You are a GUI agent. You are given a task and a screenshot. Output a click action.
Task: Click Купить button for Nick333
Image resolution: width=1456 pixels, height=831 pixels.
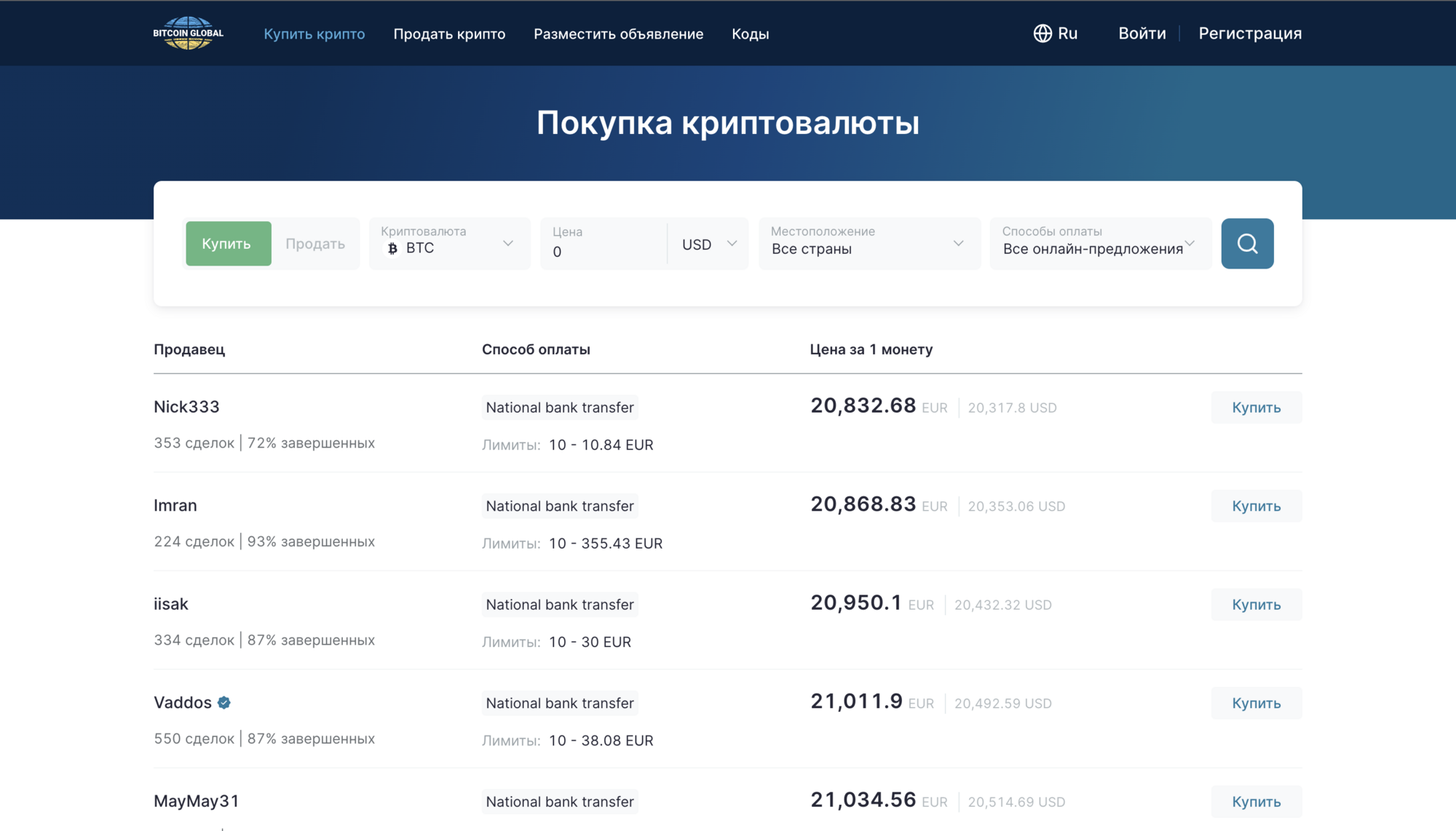click(x=1255, y=407)
